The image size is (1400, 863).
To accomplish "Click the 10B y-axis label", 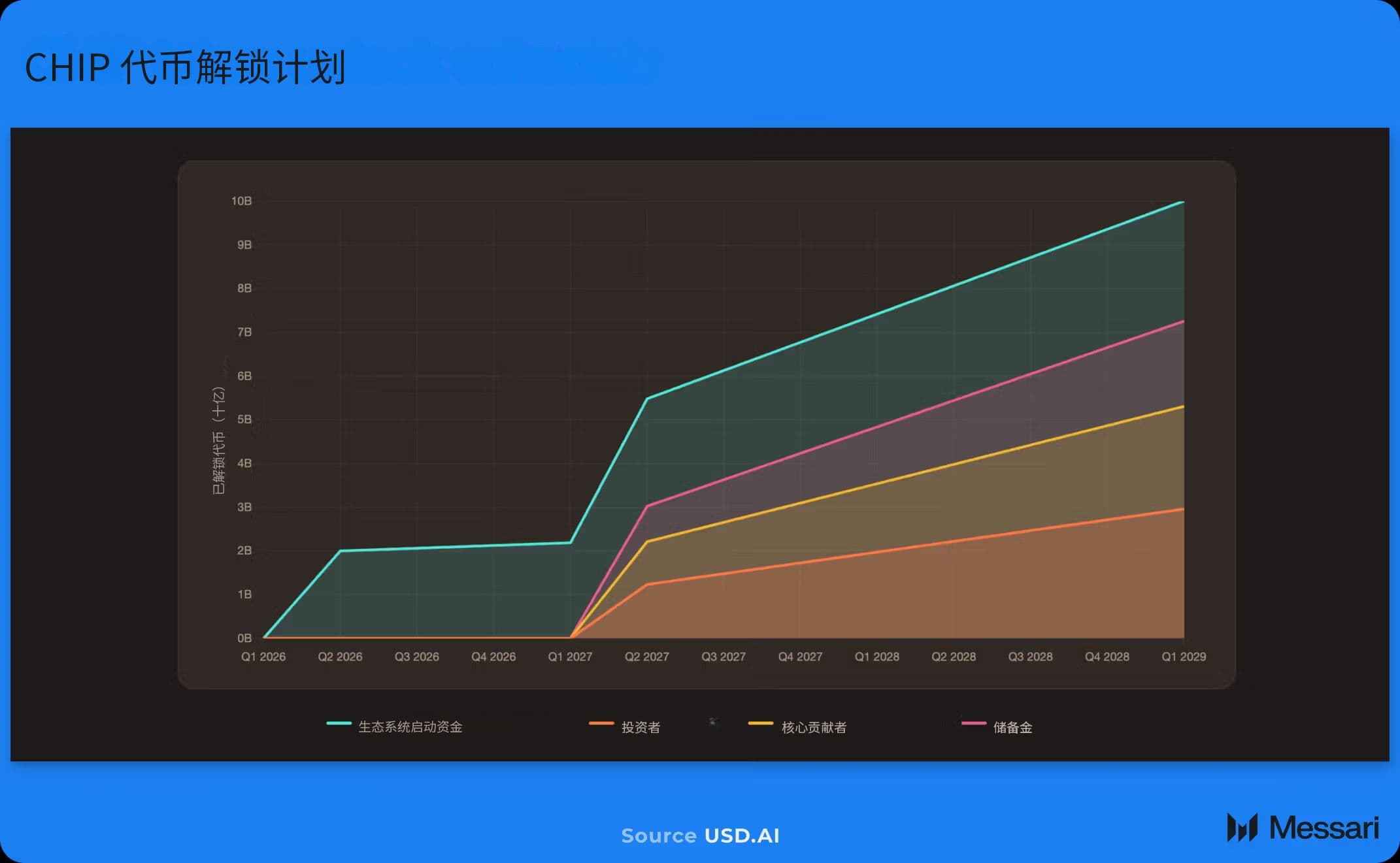I will click(241, 201).
